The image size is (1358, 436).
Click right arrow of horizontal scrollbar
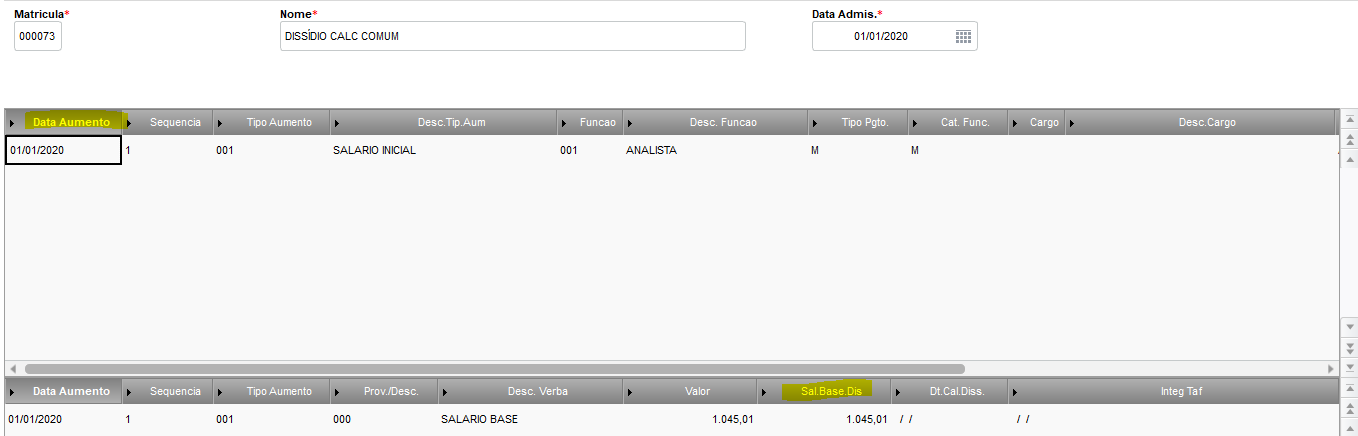click(1330, 369)
